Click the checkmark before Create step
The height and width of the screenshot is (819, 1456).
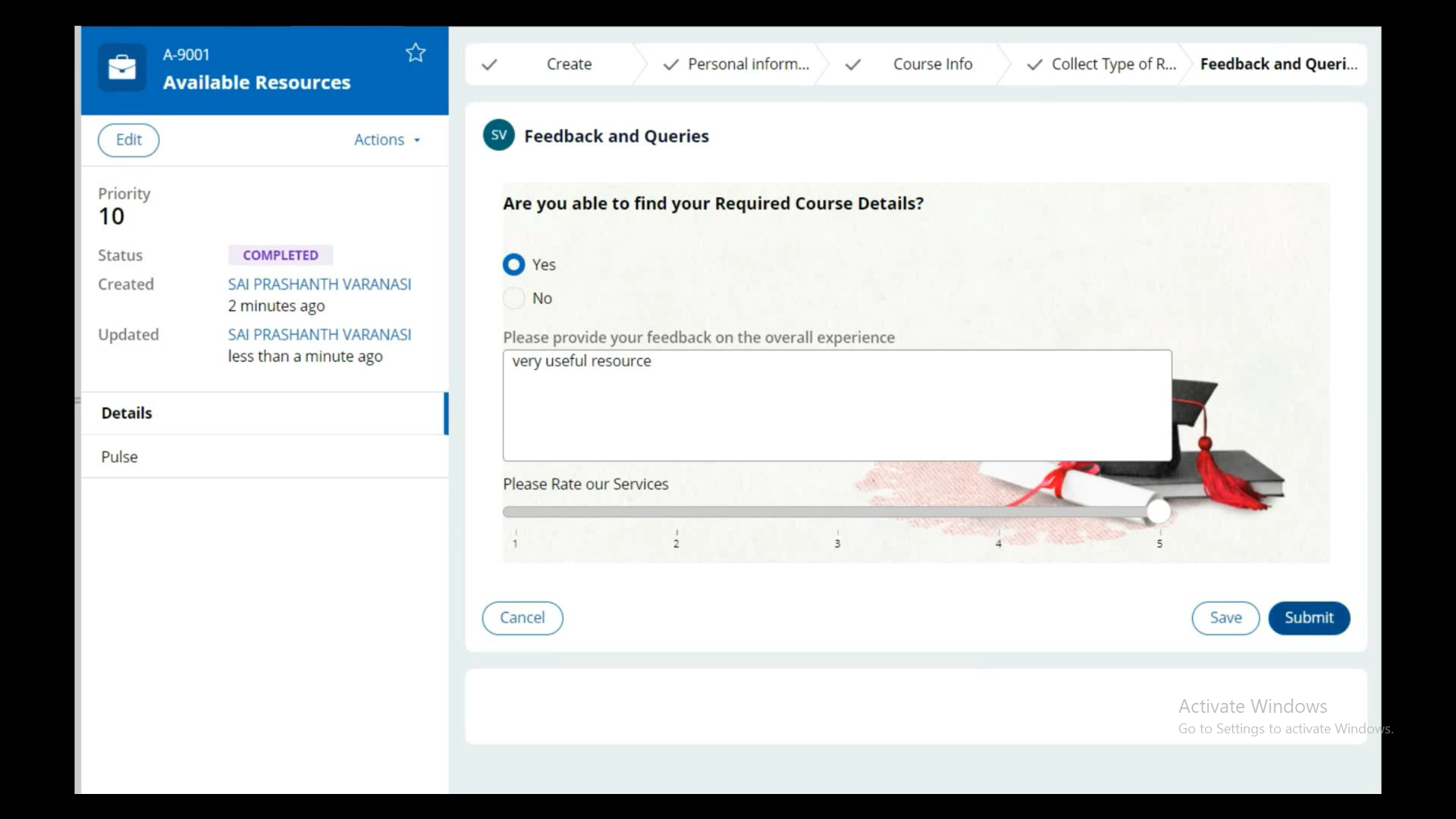489,64
